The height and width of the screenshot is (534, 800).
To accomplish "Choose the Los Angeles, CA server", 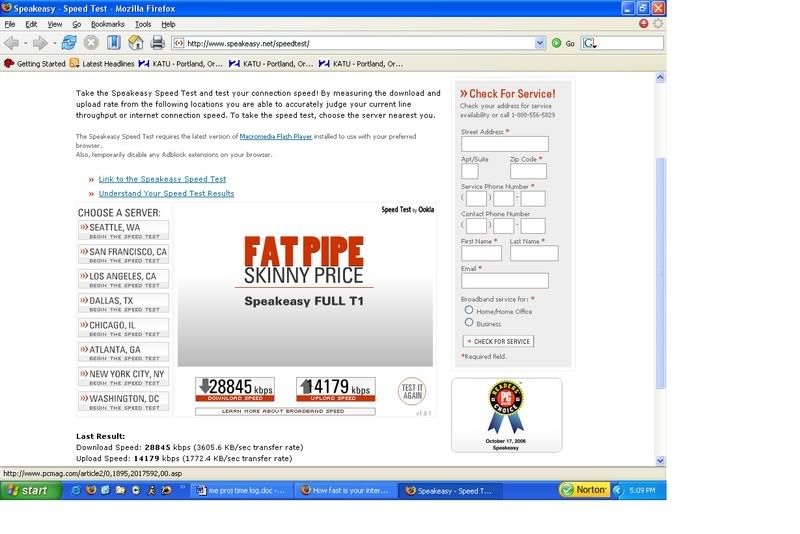I will (x=123, y=279).
